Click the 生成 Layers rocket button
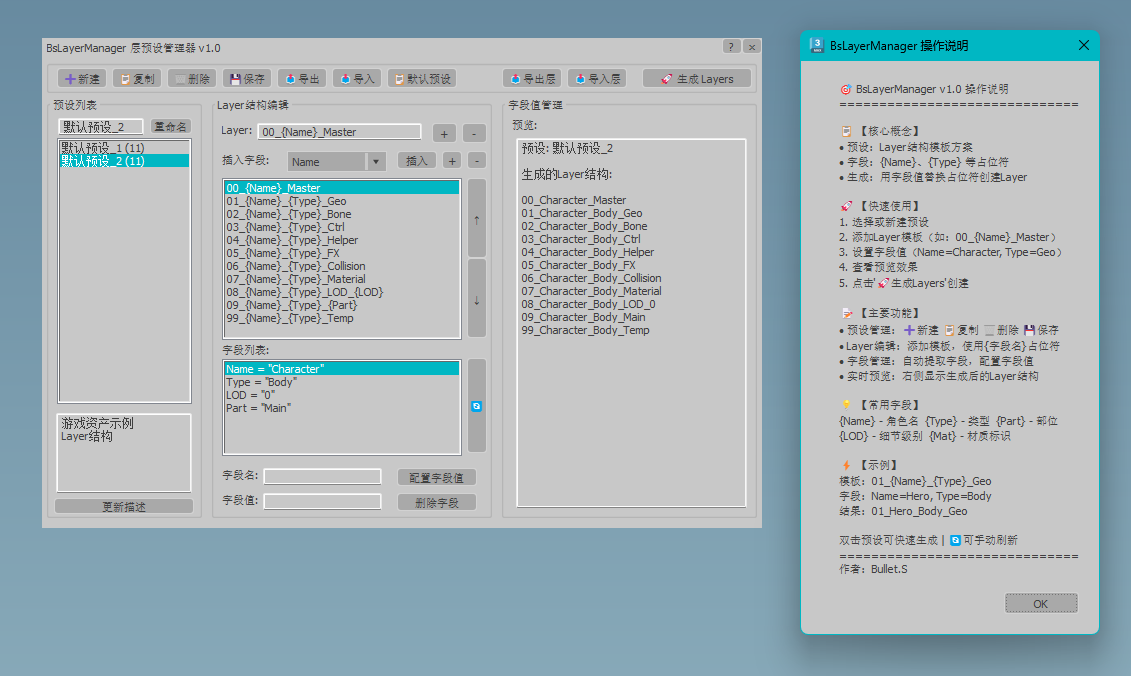 pyautogui.click(x=697, y=79)
